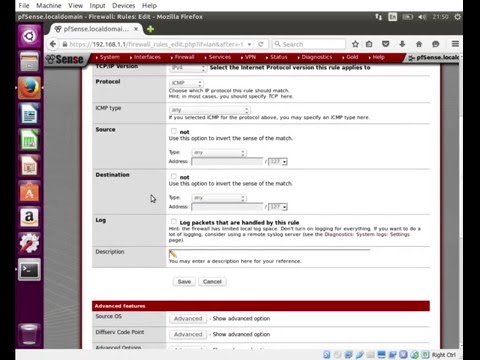Open Ubuntu Software Center icon

[29, 192]
